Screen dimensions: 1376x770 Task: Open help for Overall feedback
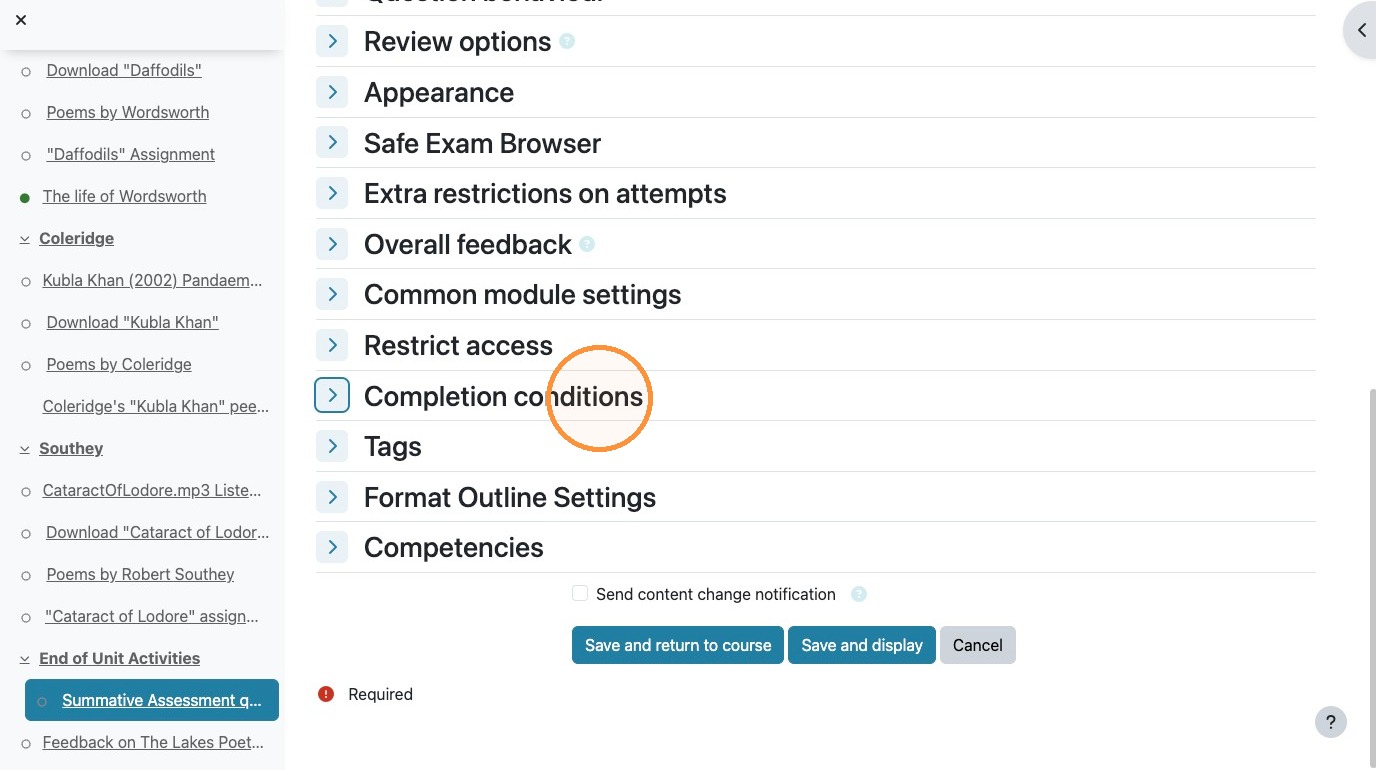[x=587, y=244]
